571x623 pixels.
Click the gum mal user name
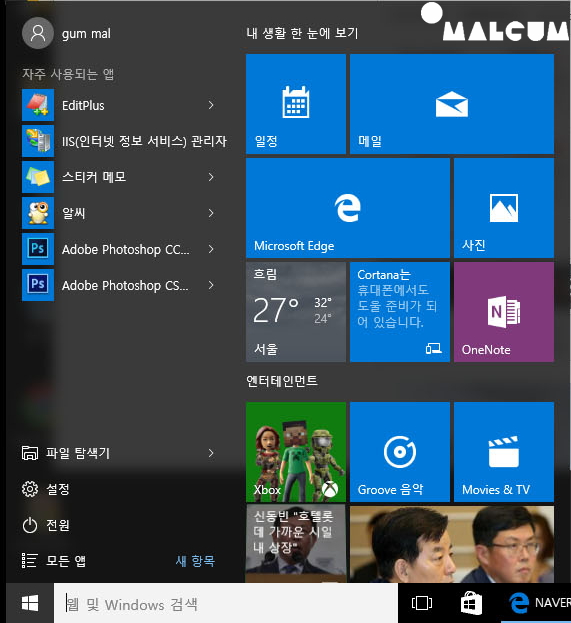[x=86, y=34]
